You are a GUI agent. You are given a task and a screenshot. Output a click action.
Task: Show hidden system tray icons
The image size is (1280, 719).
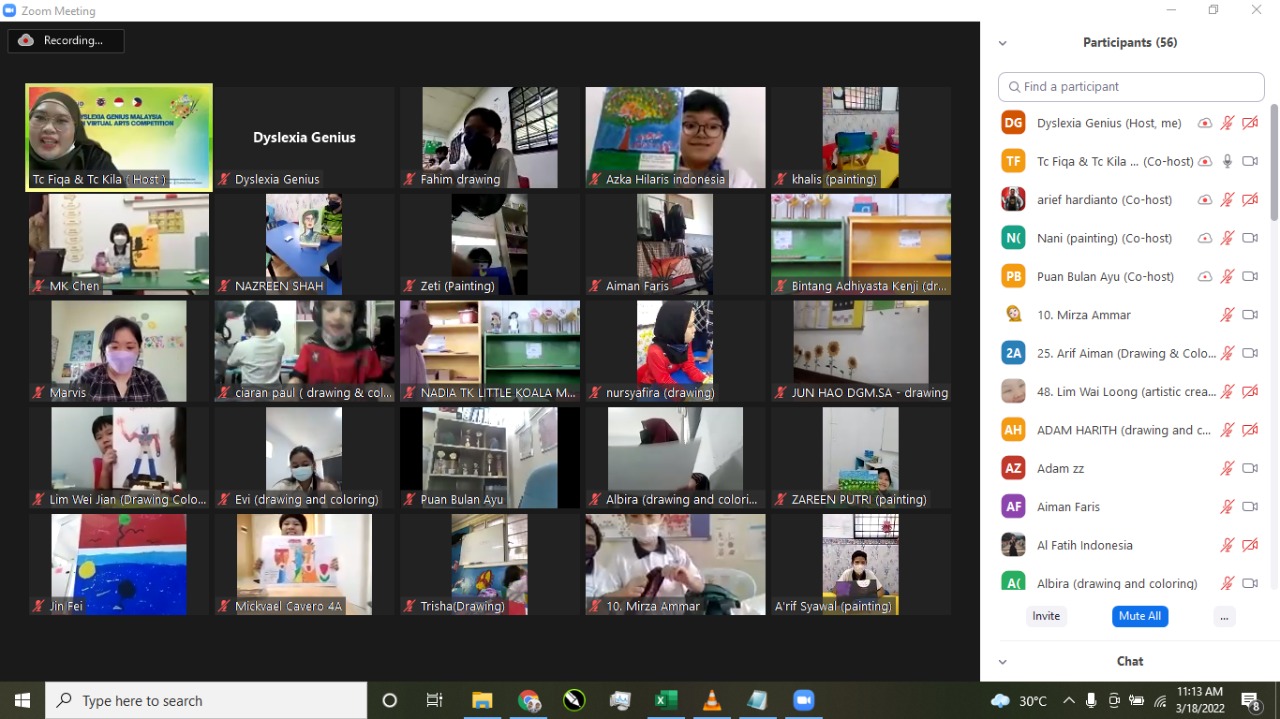pyautogui.click(x=1069, y=700)
